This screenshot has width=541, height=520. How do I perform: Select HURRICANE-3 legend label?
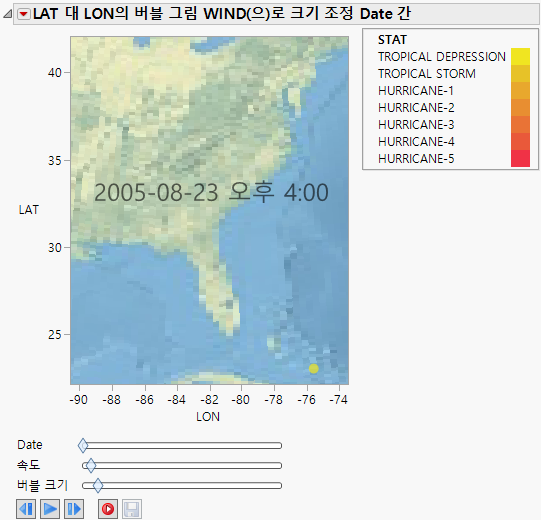pos(416,124)
